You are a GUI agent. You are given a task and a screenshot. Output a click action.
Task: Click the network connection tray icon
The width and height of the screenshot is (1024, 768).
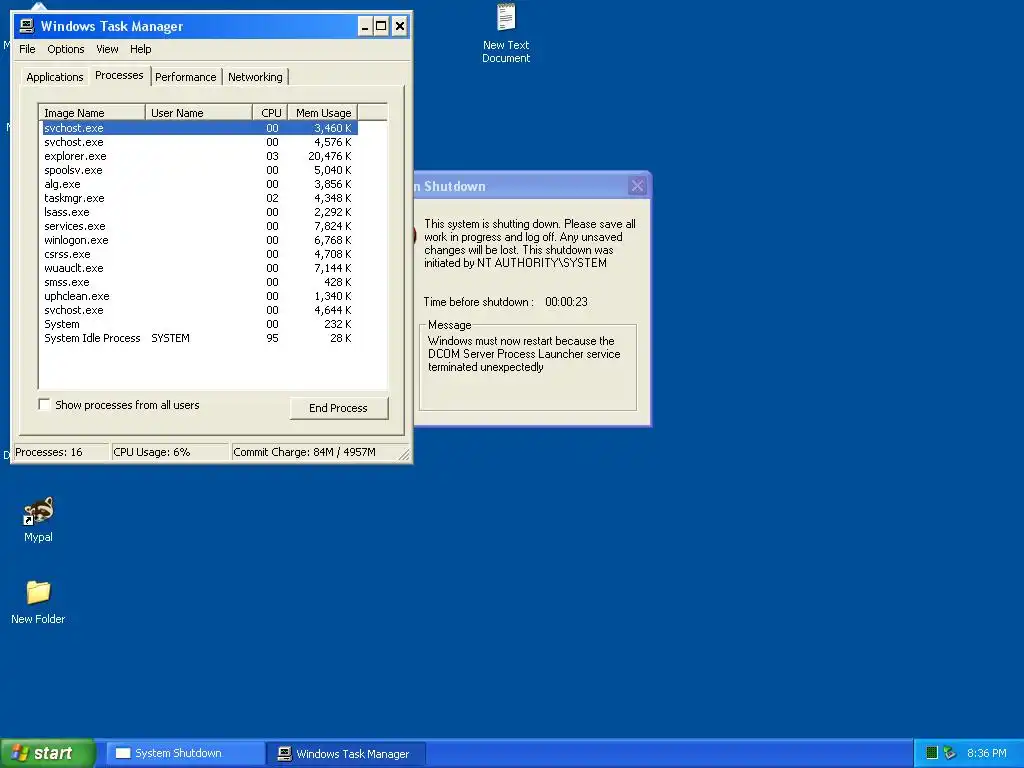pyautogui.click(x=950, y=753)
